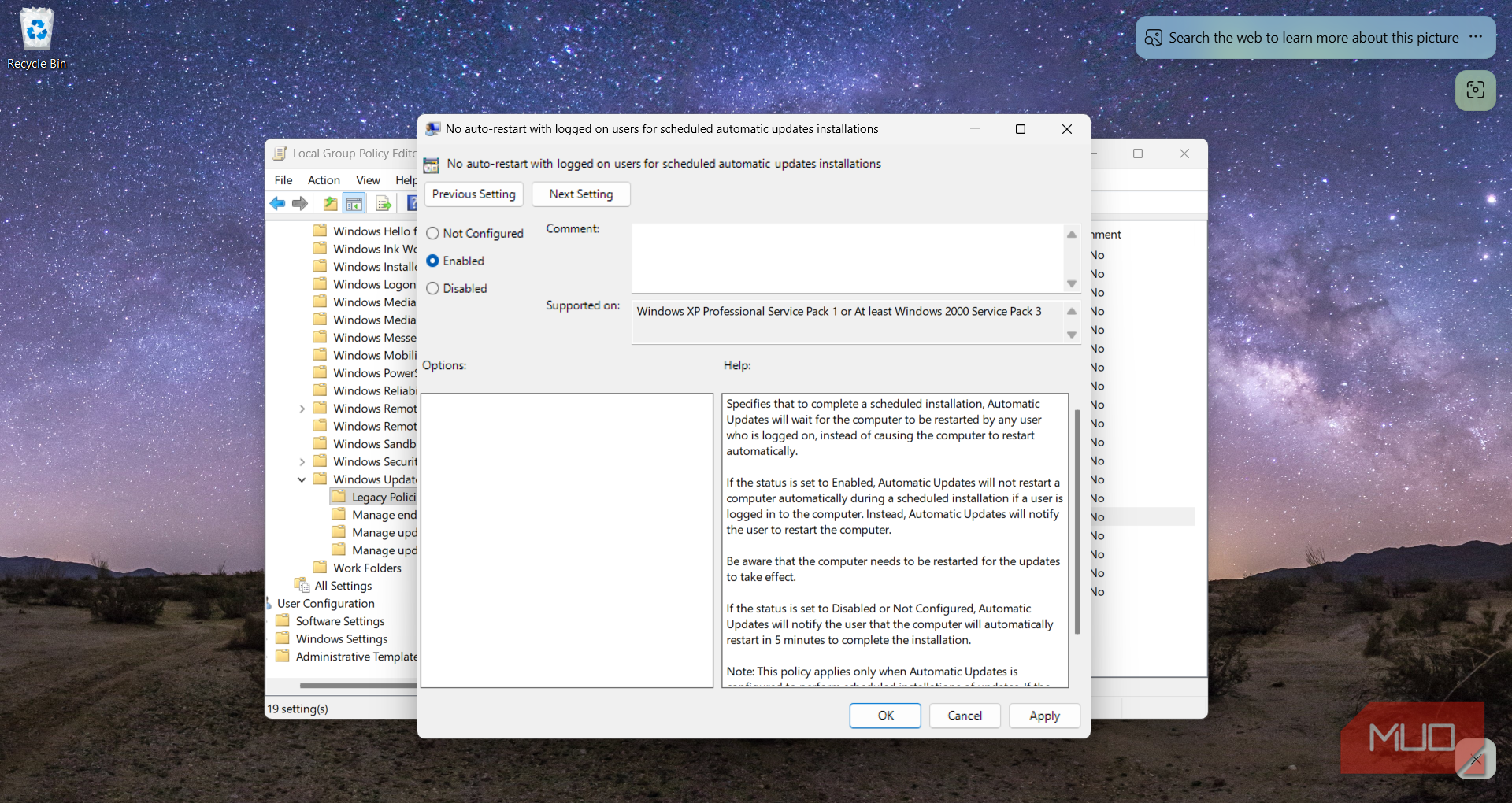This screenshot has width=1512, height=803.
Task: Click the console tree horizontal scrollbar
Action: pyautogui.click(x=358, y=685)
